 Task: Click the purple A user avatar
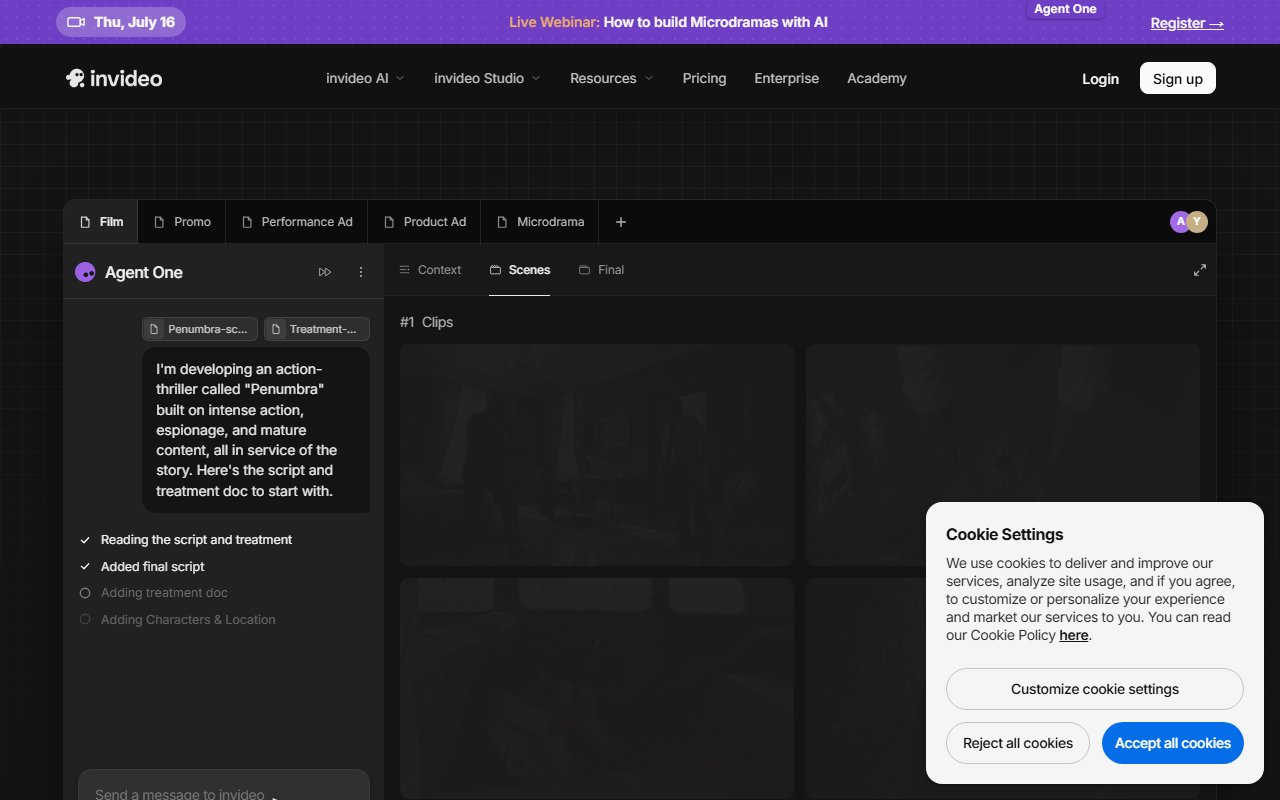pyautogui.click(x=1180, y=222)
